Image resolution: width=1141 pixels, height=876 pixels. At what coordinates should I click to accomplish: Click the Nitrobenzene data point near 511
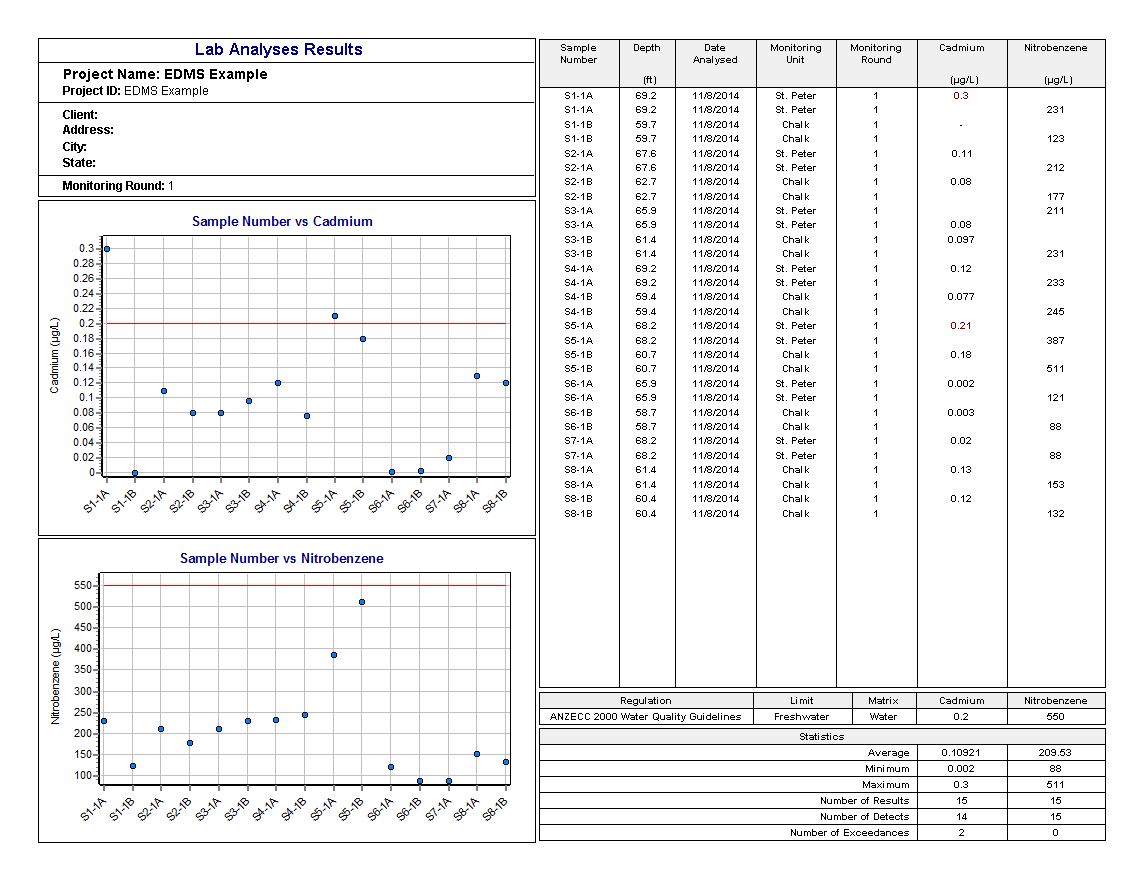pos(362,602)
